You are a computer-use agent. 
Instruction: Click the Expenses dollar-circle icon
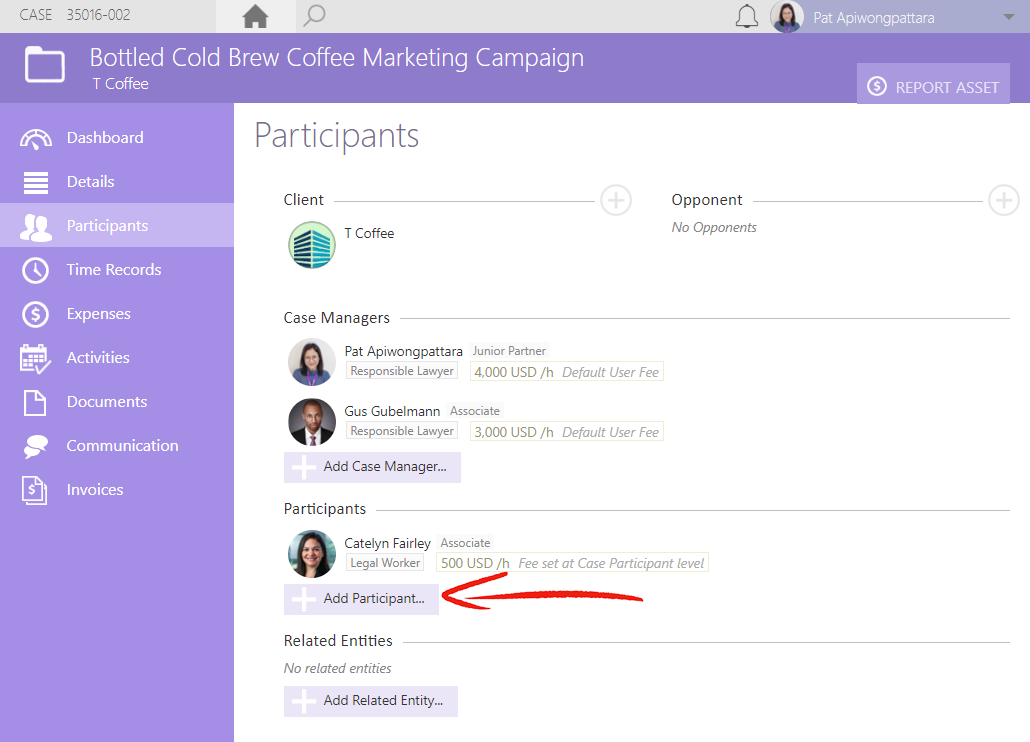[x=35, y=315]
